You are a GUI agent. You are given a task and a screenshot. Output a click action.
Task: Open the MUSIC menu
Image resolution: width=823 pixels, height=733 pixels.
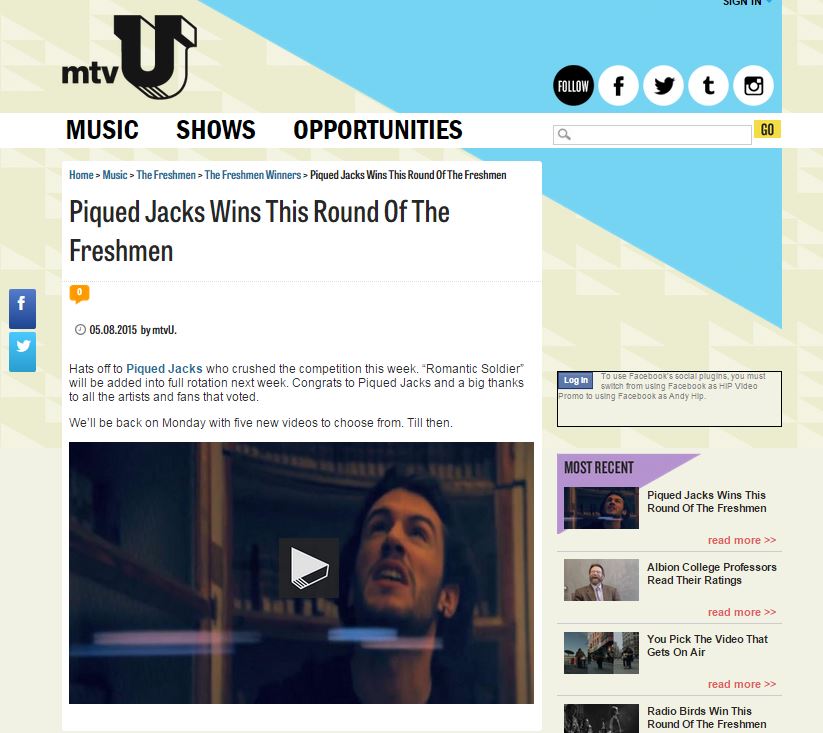pos(102,130)
